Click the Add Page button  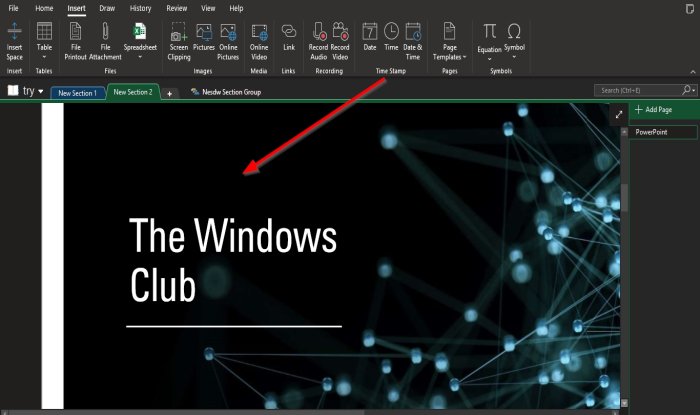[x=654, y=110]
